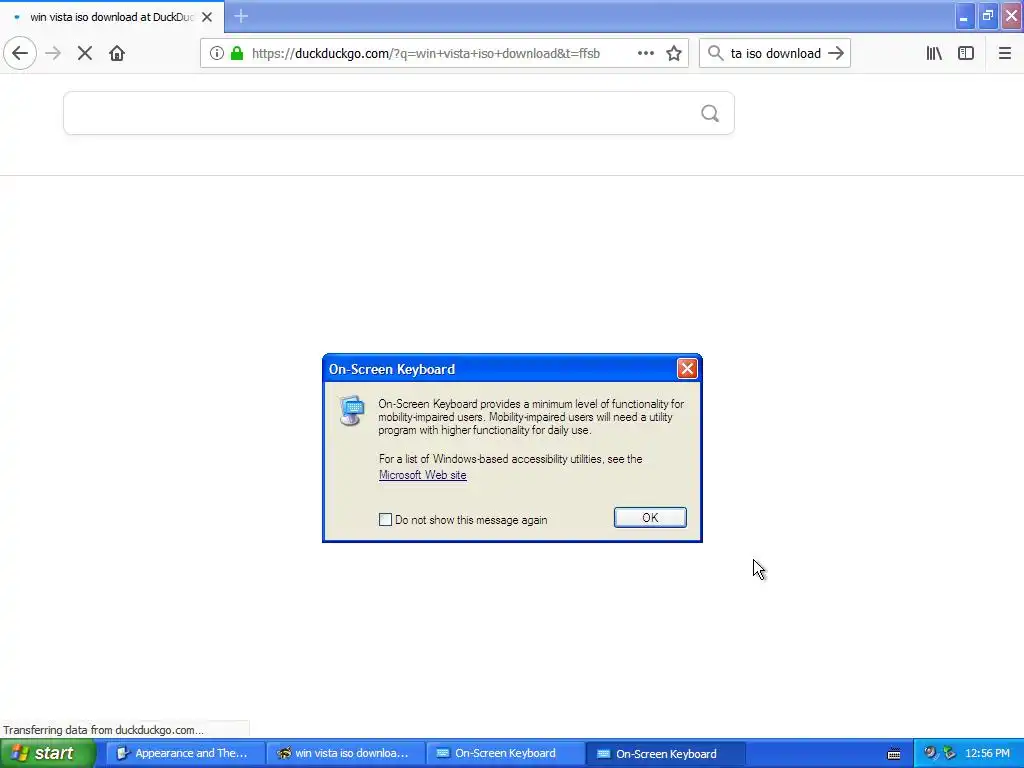The width and height of the screenshot is (1024, 768).
Task: Toggle the sidebar view icon
Action: 966,54
